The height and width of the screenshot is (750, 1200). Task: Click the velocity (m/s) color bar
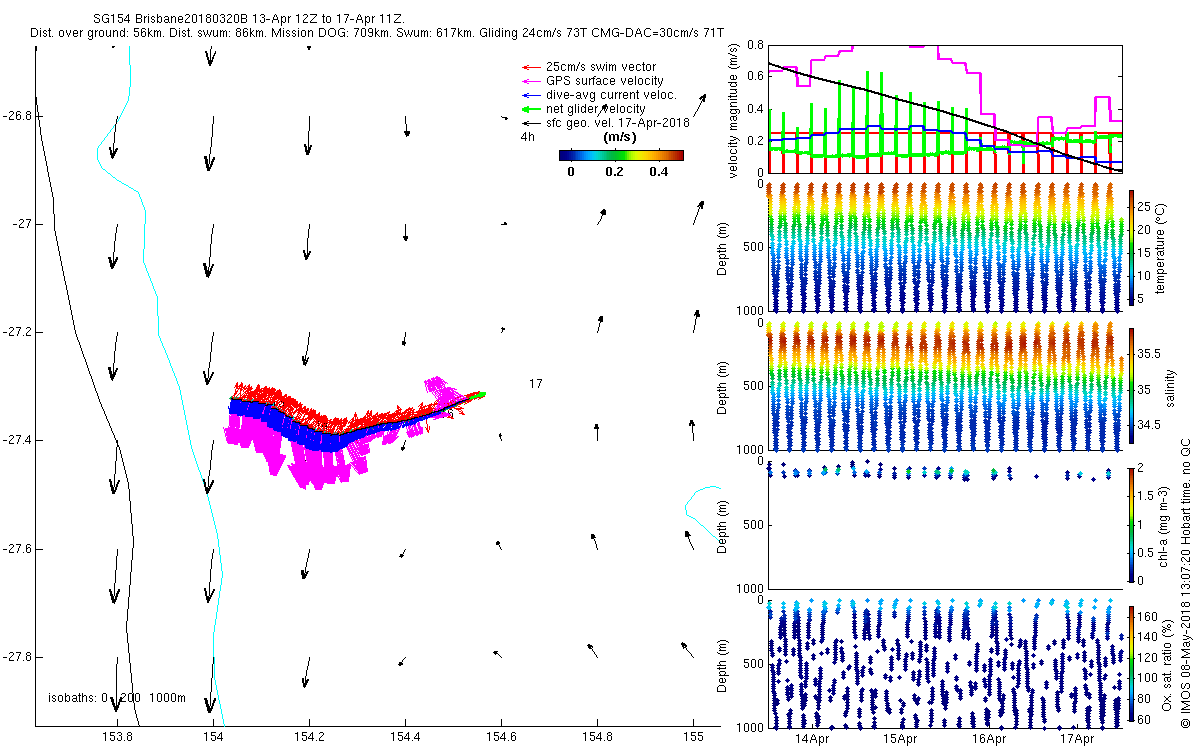(621, 155)
